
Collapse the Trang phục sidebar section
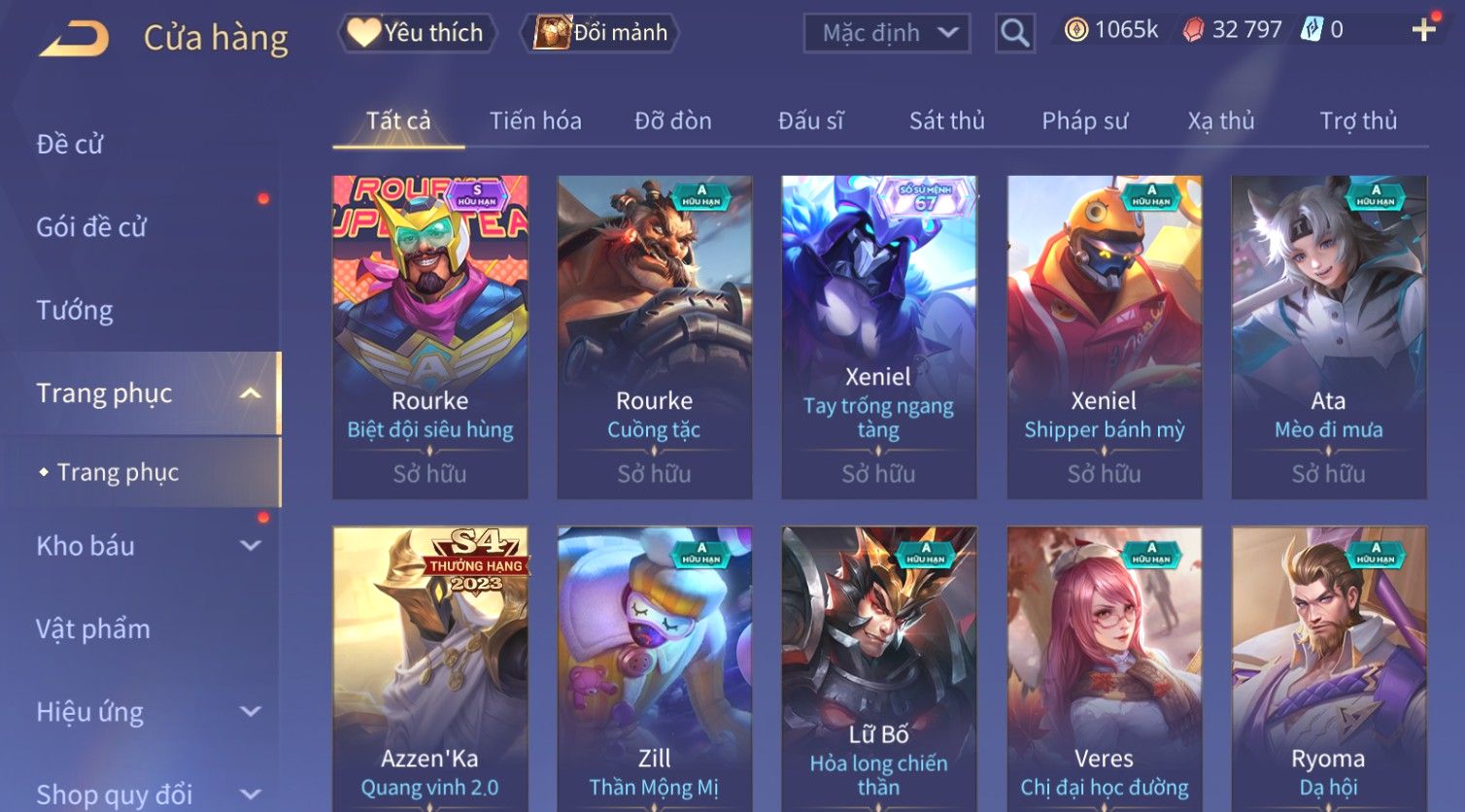coord(251,393)
